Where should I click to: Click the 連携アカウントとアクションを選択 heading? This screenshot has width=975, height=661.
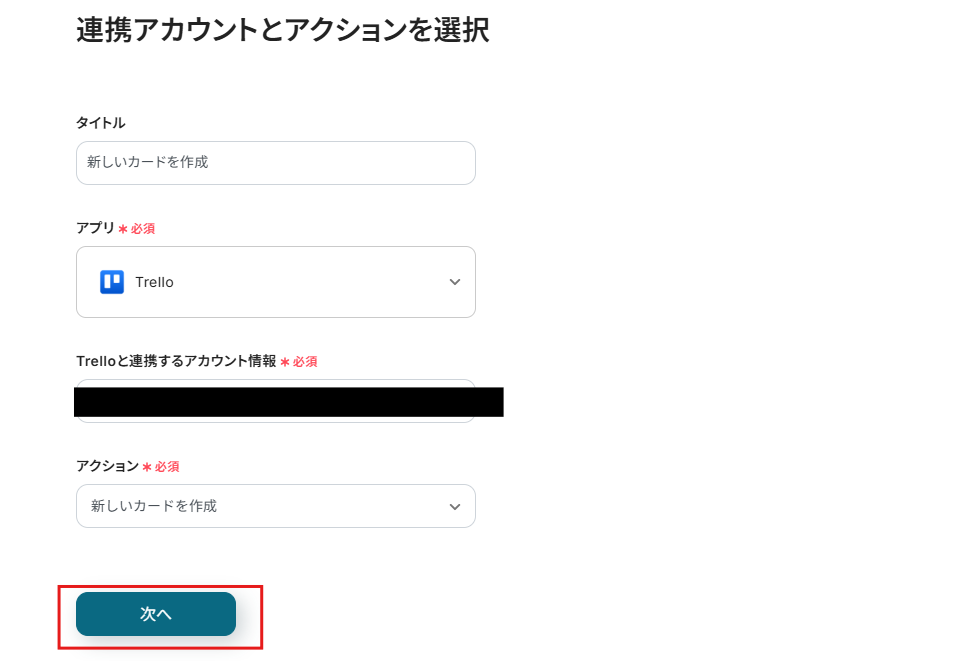pyautogui.click(x=282, y=30)
